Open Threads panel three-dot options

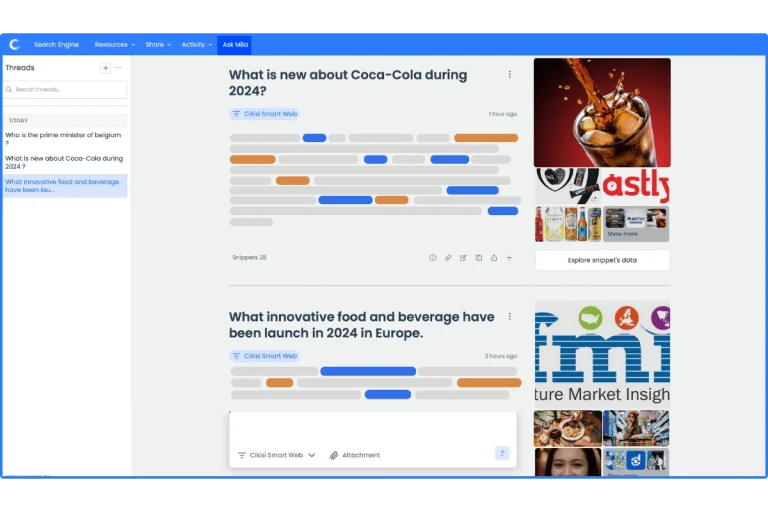[119, 68]
